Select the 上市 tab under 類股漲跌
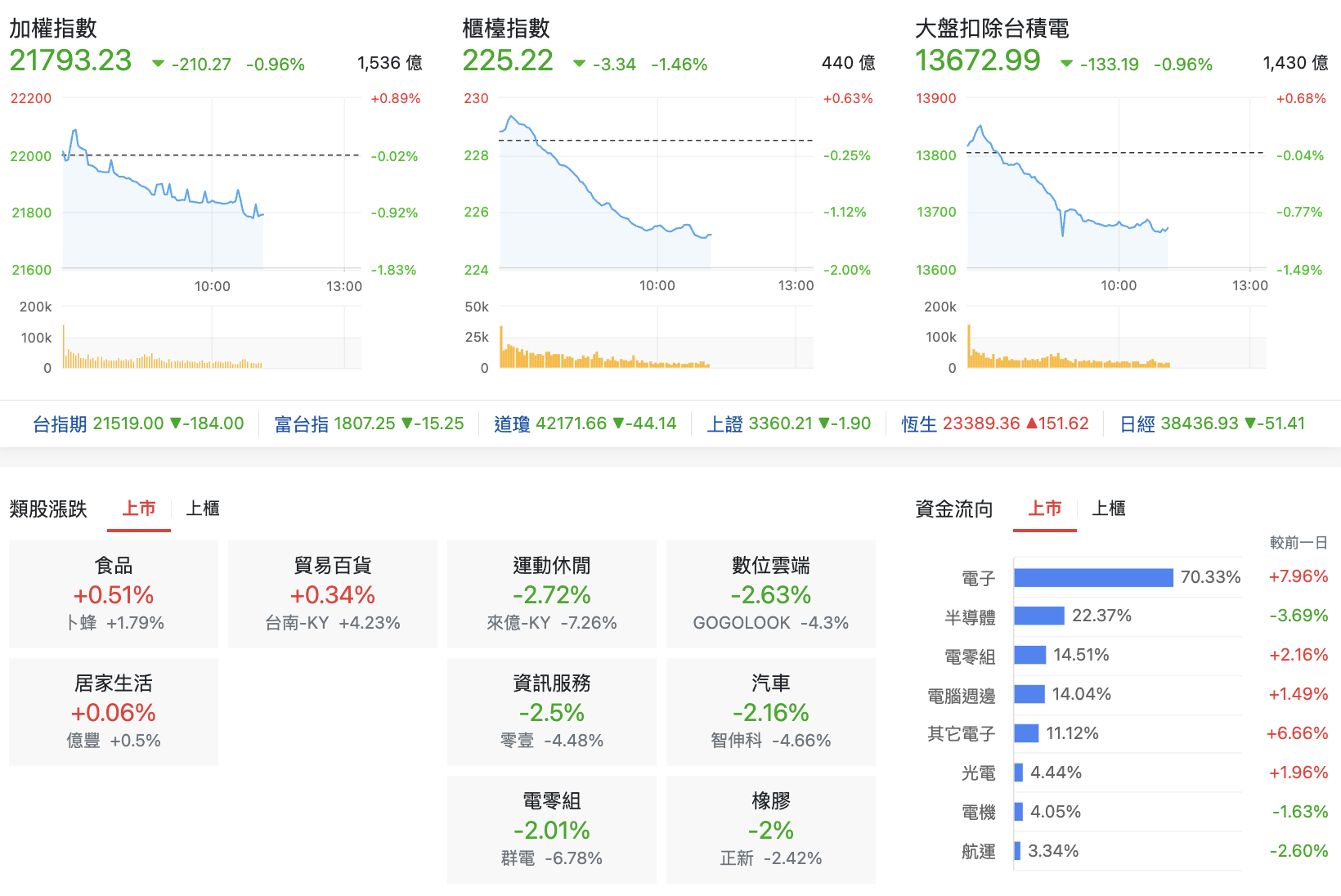The width and height of the screenshot is (1341, 896). 139,508
